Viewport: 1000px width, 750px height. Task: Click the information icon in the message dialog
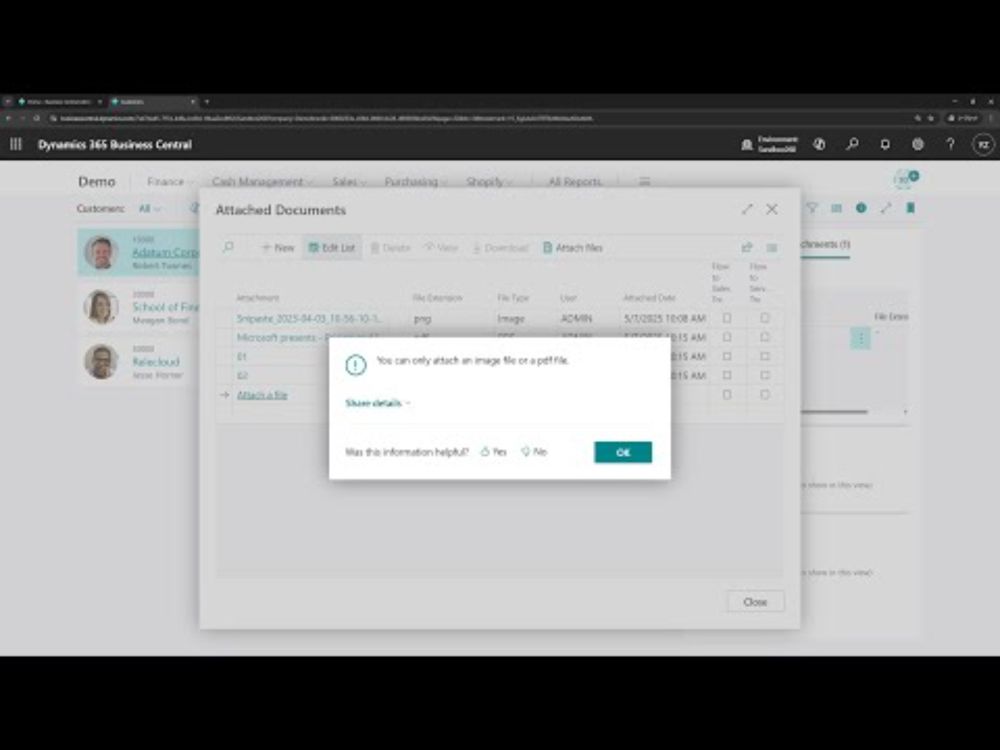coord(356,365)
